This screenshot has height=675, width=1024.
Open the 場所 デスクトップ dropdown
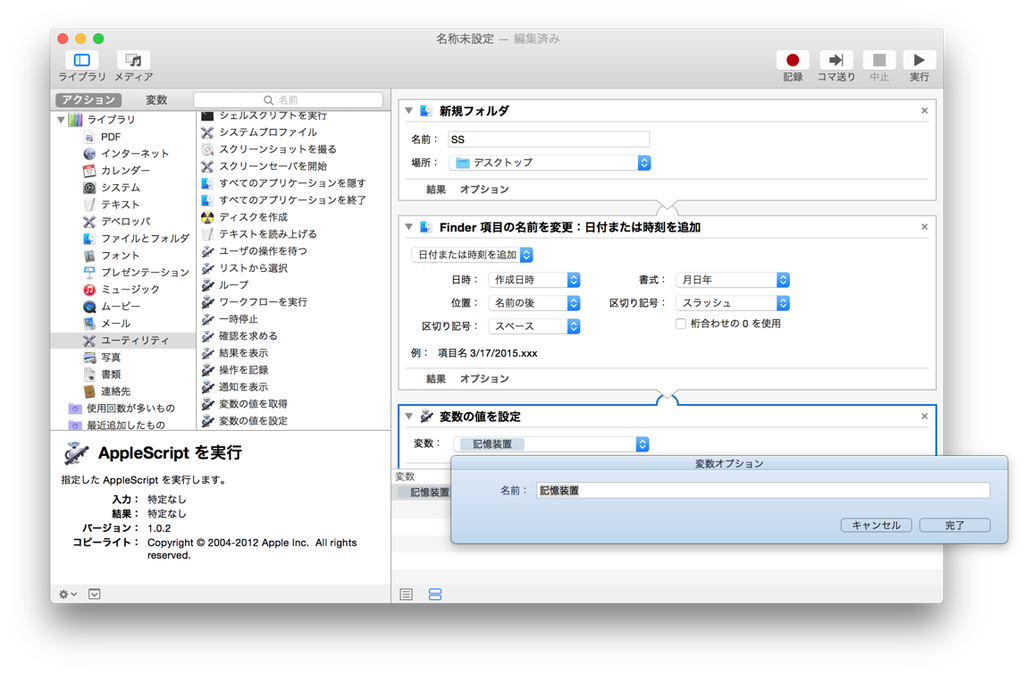(550, 163)
